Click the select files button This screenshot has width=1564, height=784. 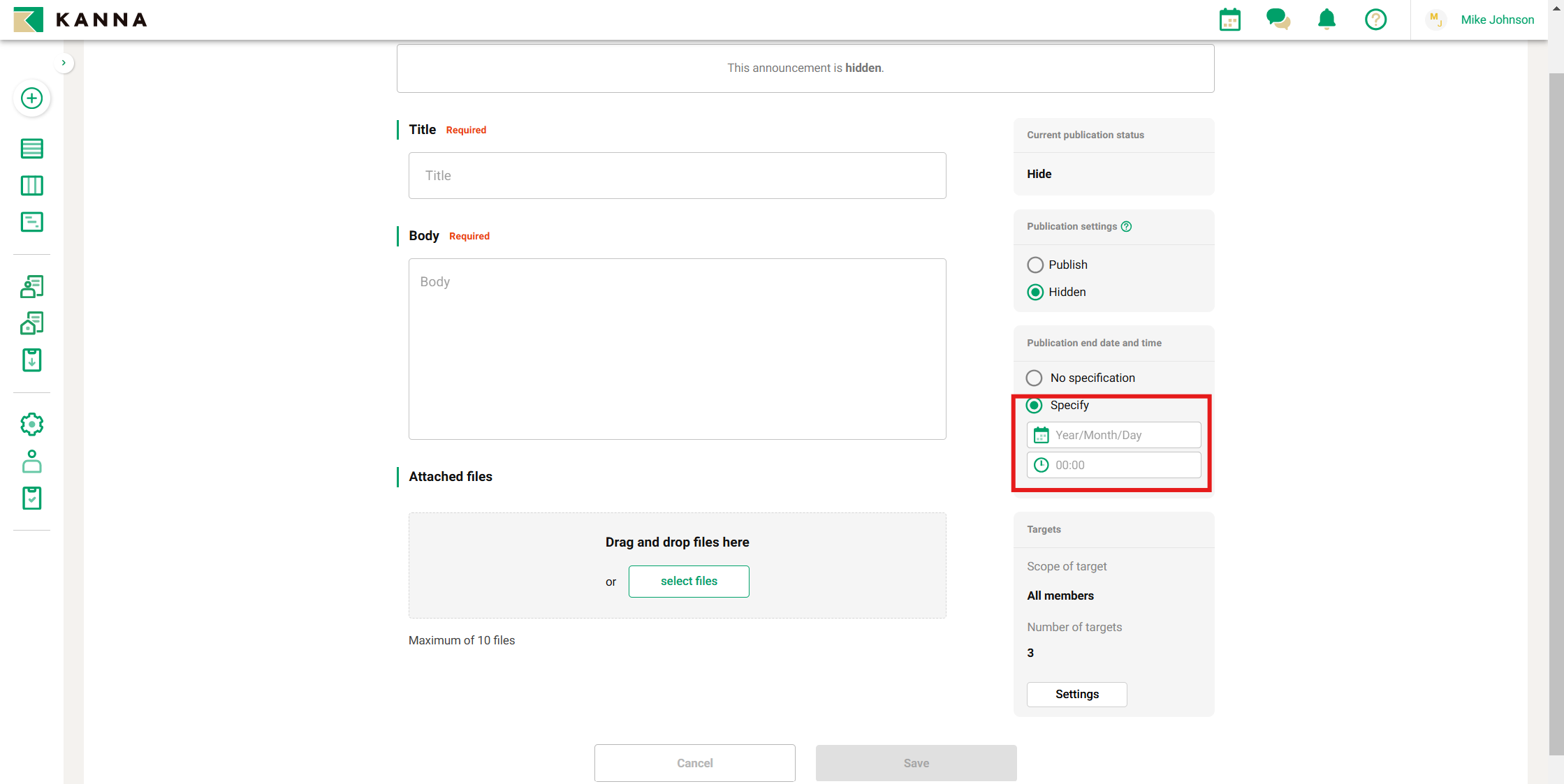click(x=688, y=581)
